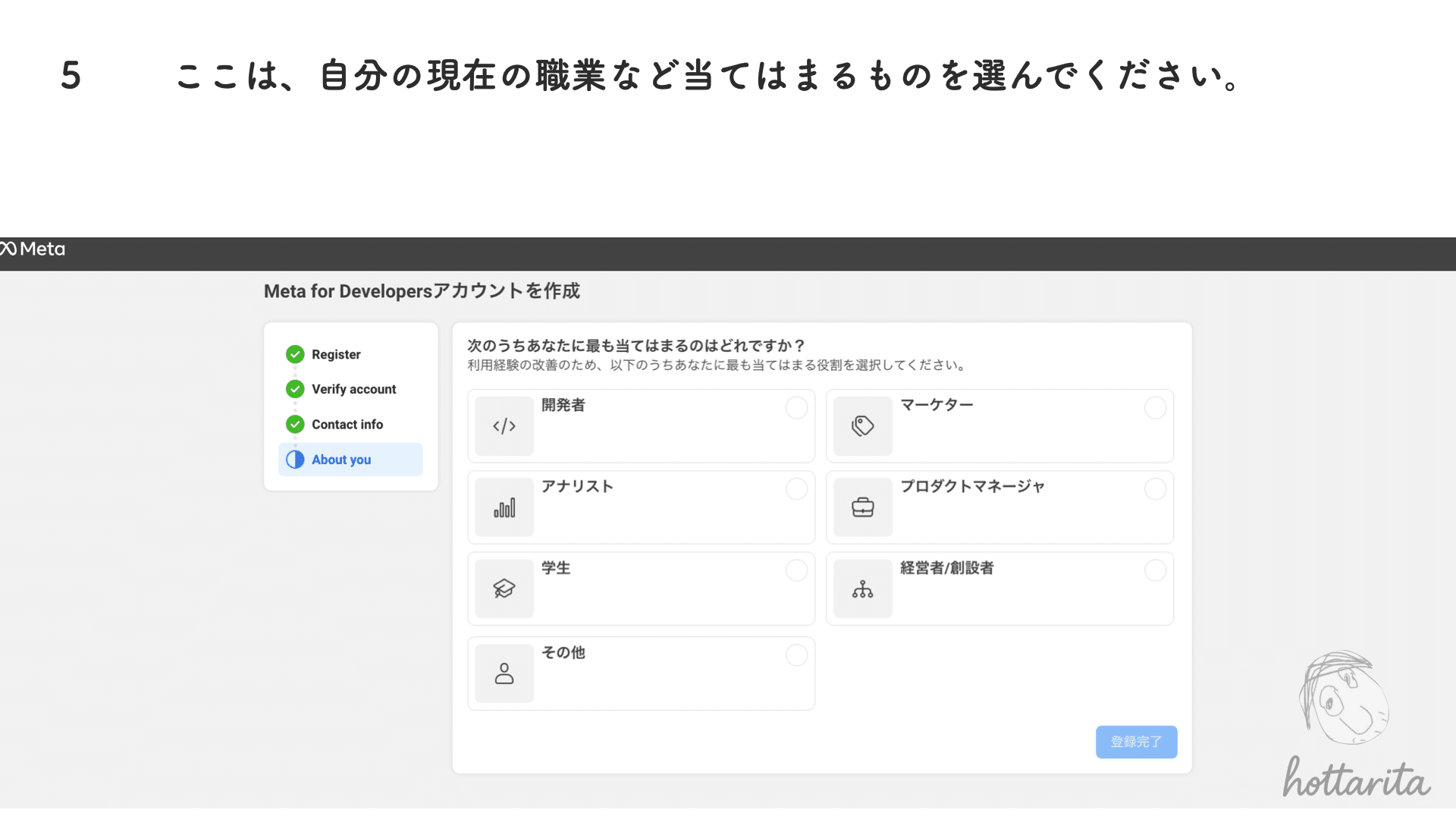Viewport: 1456px width, 819px height.
Task: Click the half-filled progress circle beside About you
Action: 294,459
